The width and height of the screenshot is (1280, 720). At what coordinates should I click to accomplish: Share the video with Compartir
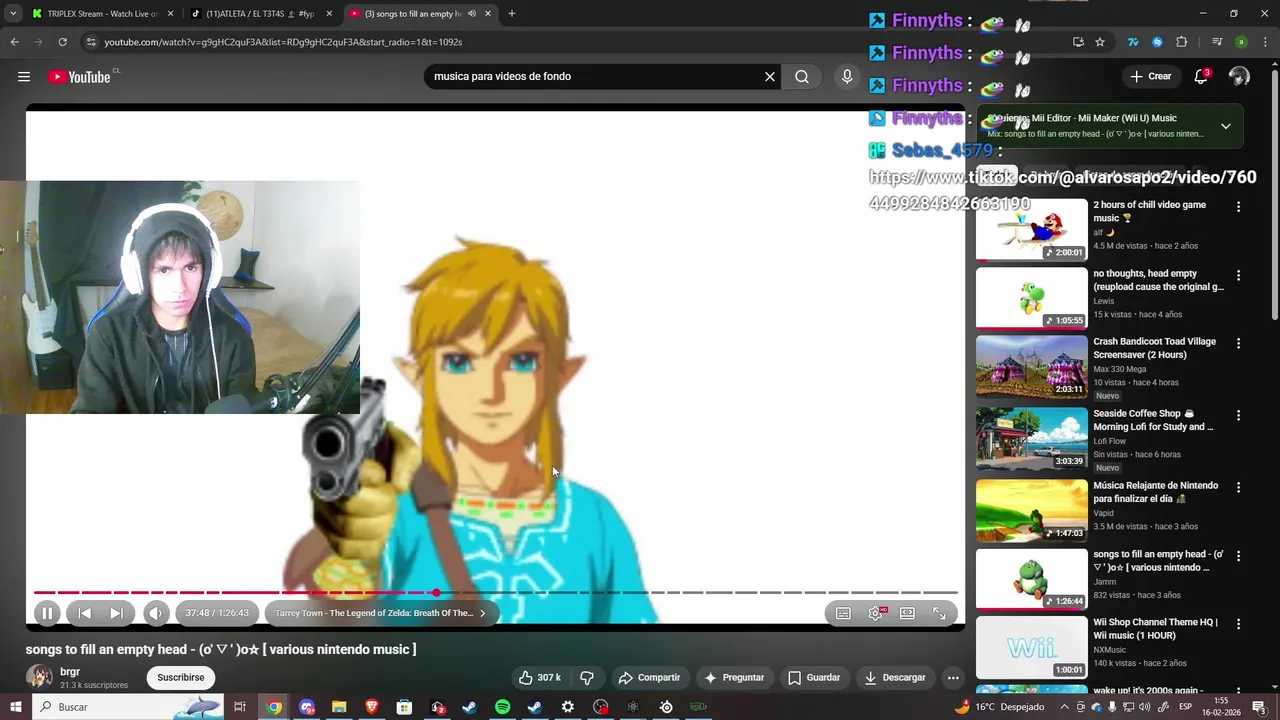click(x=649, y=677)
